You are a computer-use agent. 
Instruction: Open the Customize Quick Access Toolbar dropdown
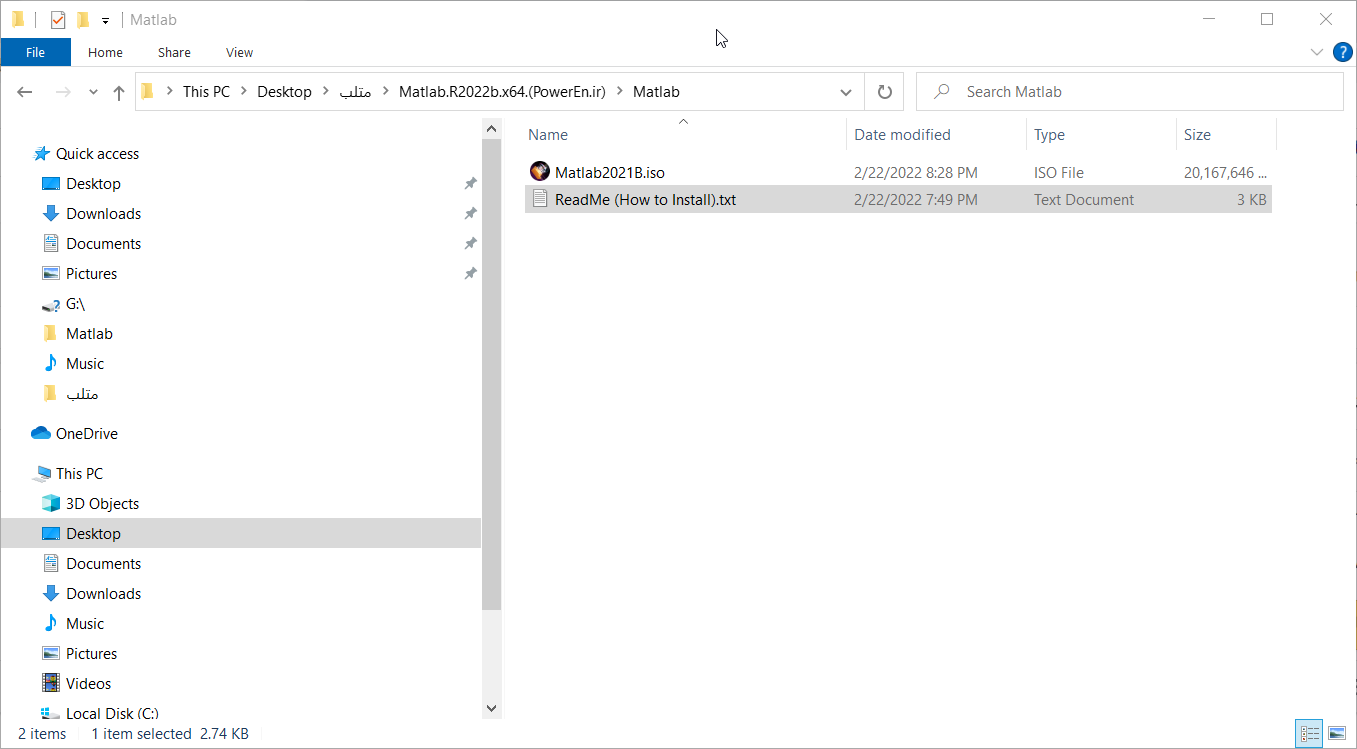pyautogui.click(x=105, y=20)
